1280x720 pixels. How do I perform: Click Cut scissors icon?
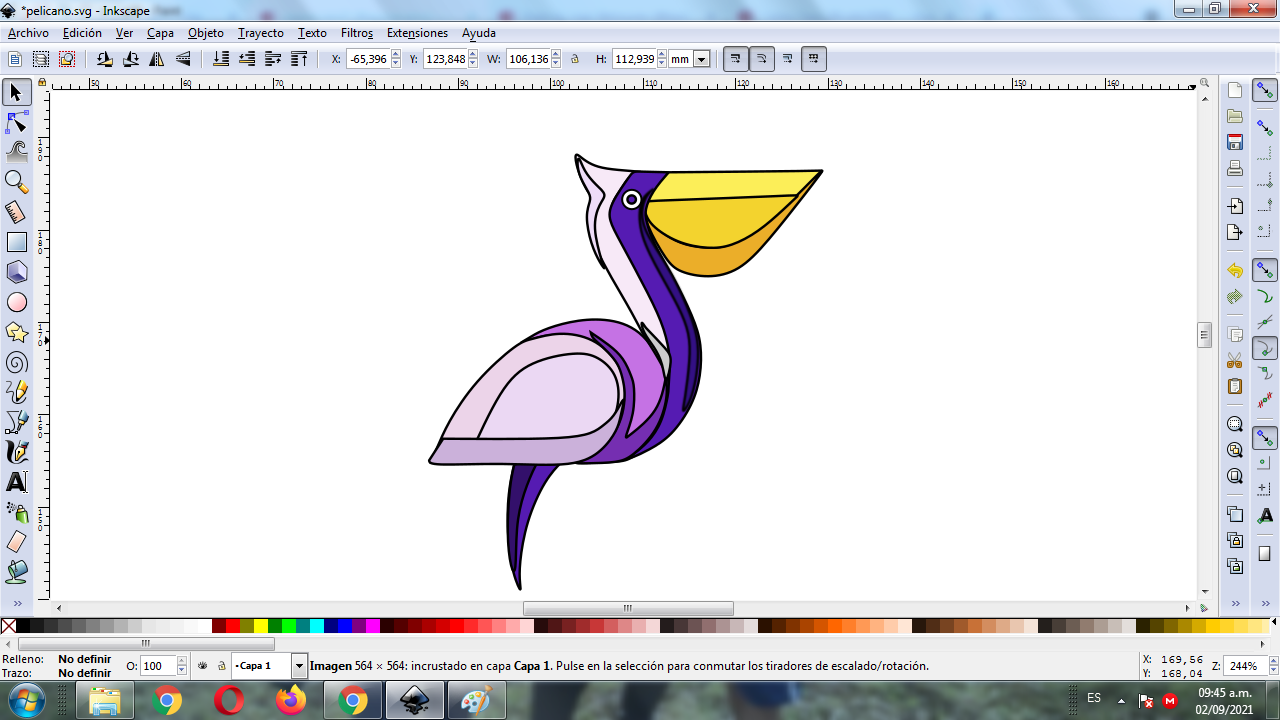(1235, 360)
